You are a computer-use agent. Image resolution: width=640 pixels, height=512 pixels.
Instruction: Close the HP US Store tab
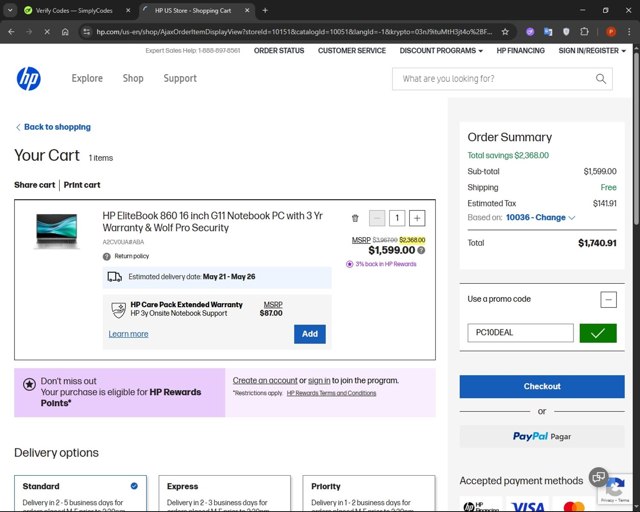247,11
